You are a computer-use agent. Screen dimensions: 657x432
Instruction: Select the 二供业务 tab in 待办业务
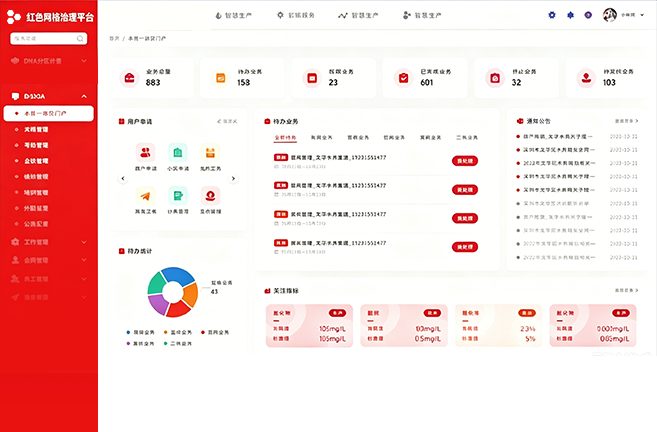tap(467, 138)
